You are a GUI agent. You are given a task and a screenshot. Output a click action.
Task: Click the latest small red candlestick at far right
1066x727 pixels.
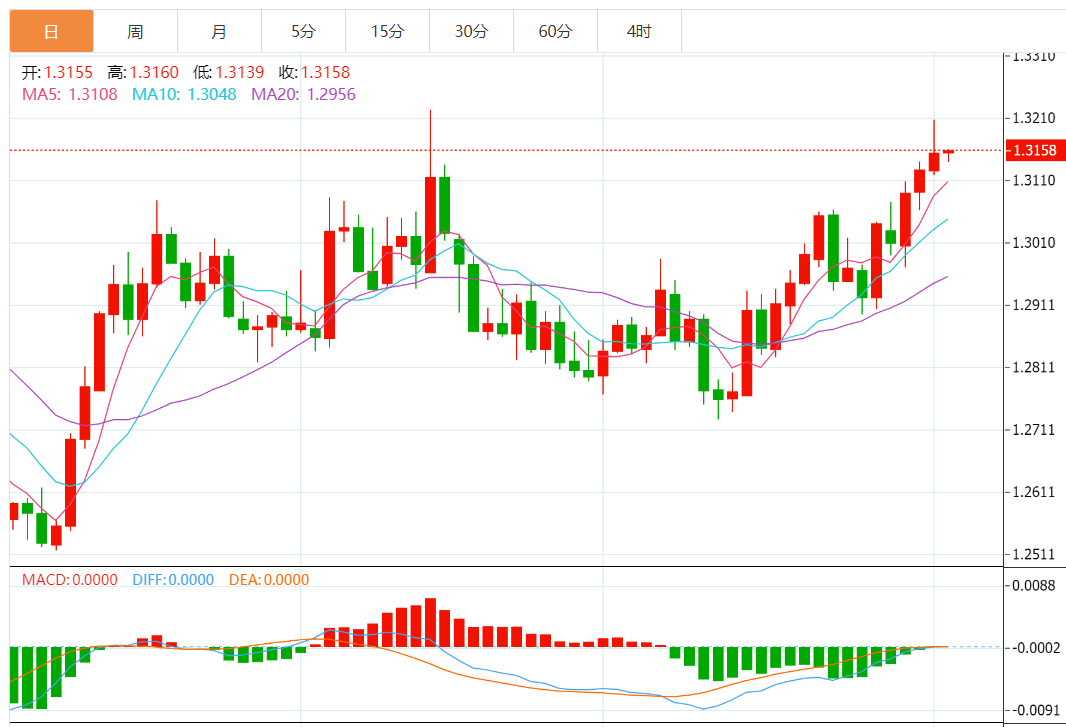click(948, 152)
